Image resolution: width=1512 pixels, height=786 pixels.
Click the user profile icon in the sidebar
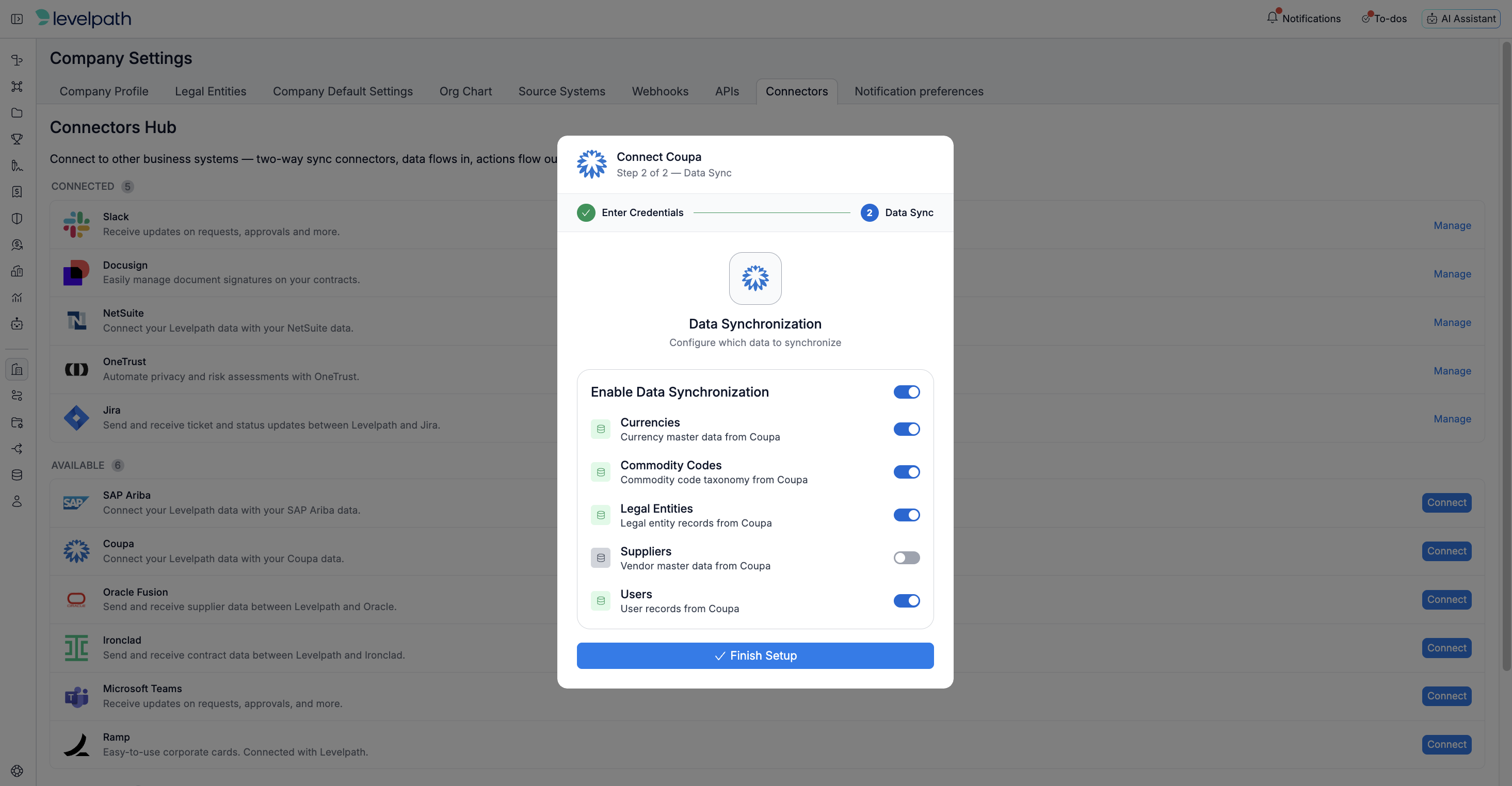pyautogui.click(x=17, y=501)
